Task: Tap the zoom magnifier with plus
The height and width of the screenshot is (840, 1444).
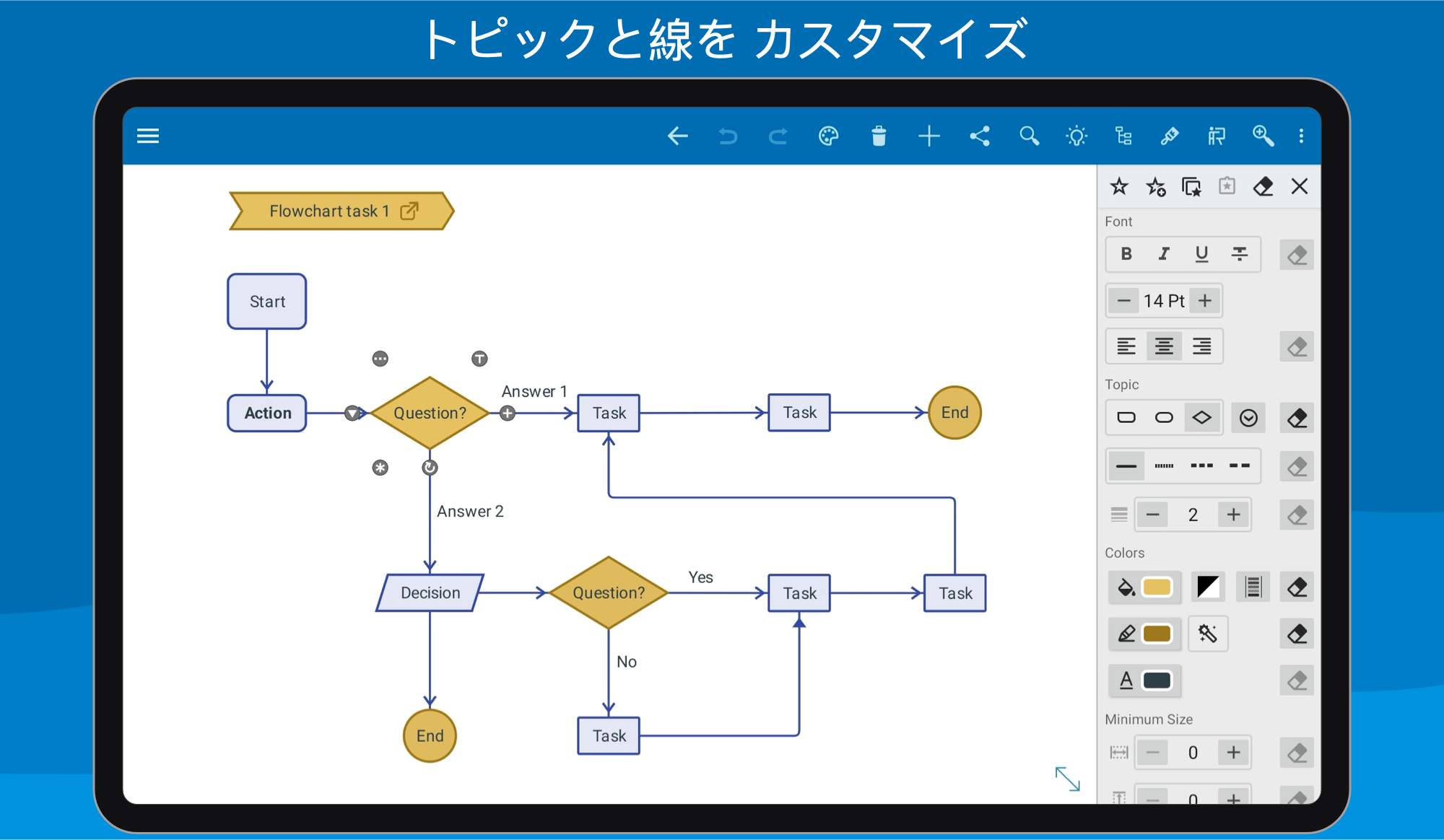Action: coord(1263,136)
